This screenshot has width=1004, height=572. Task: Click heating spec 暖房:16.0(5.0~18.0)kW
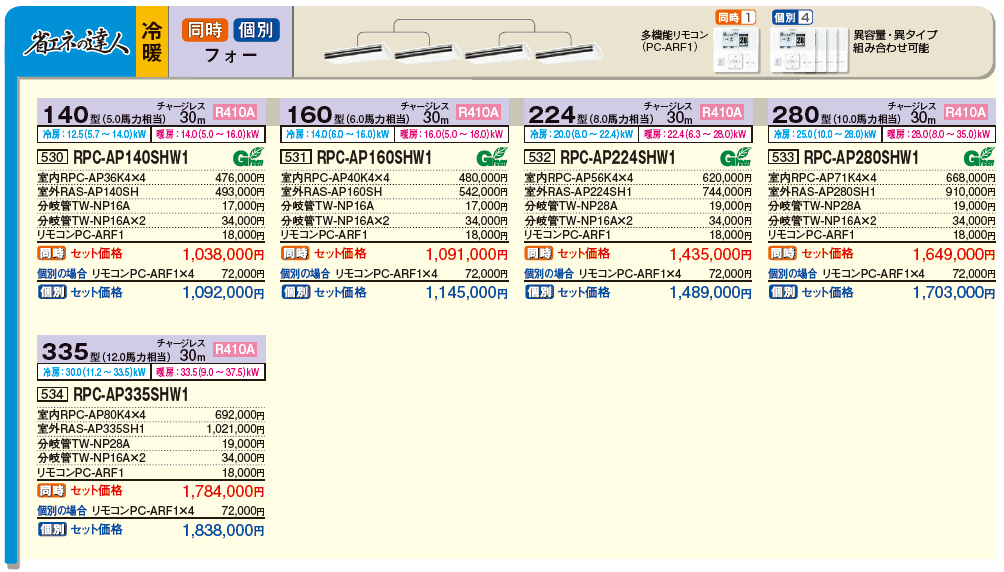451,135
